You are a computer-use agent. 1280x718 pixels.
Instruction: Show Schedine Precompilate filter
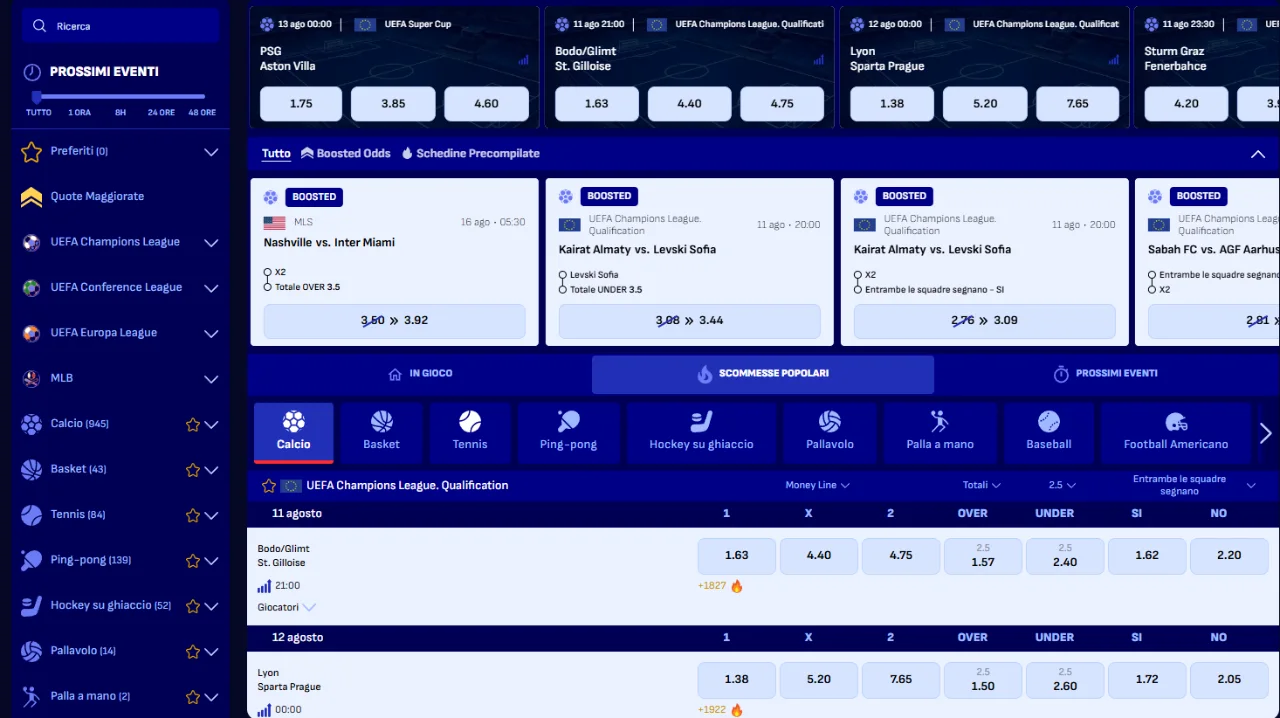point(471,154)
